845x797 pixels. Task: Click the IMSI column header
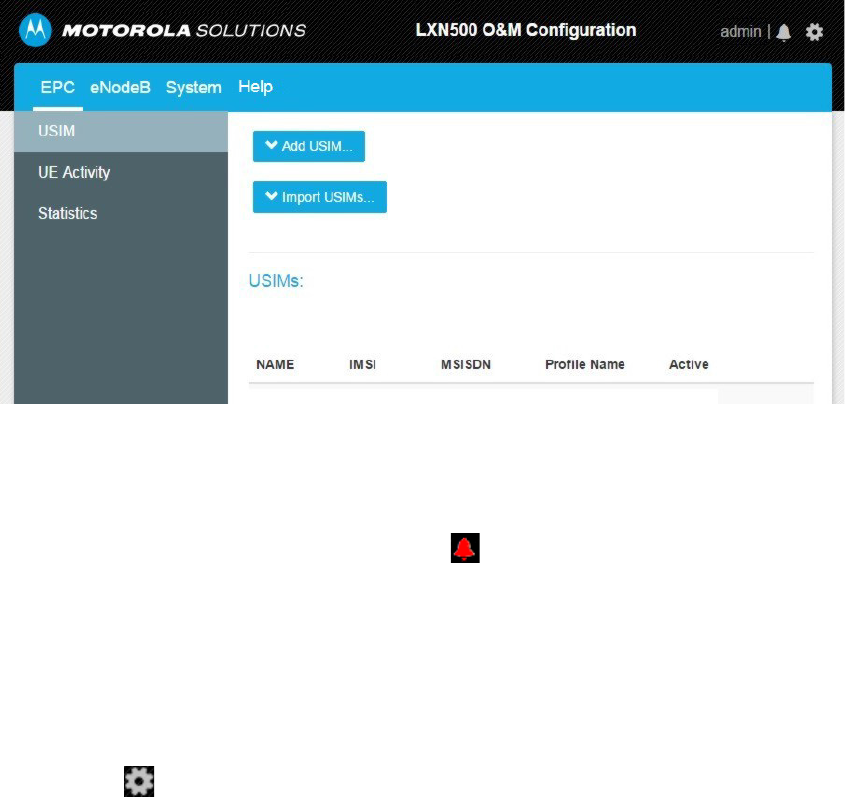(362, 365)
